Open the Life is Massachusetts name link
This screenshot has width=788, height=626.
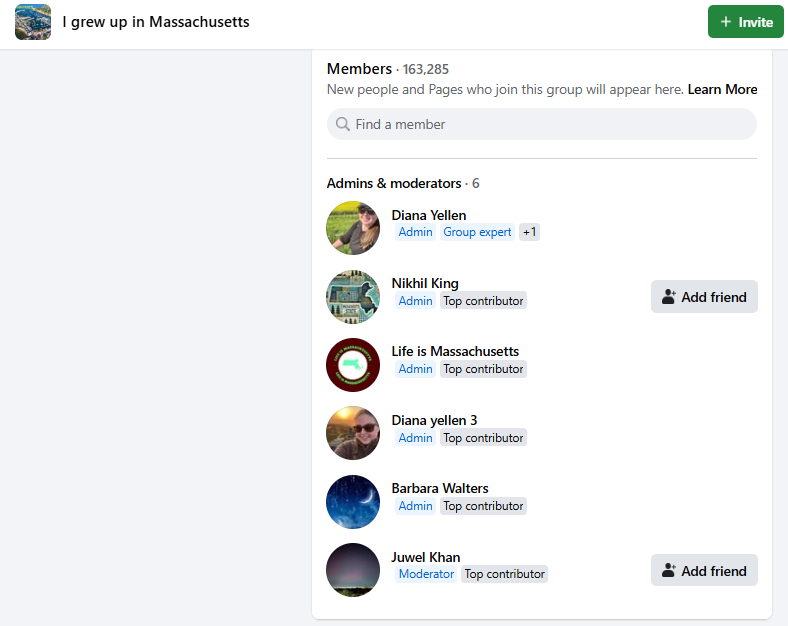pos(455,351)
